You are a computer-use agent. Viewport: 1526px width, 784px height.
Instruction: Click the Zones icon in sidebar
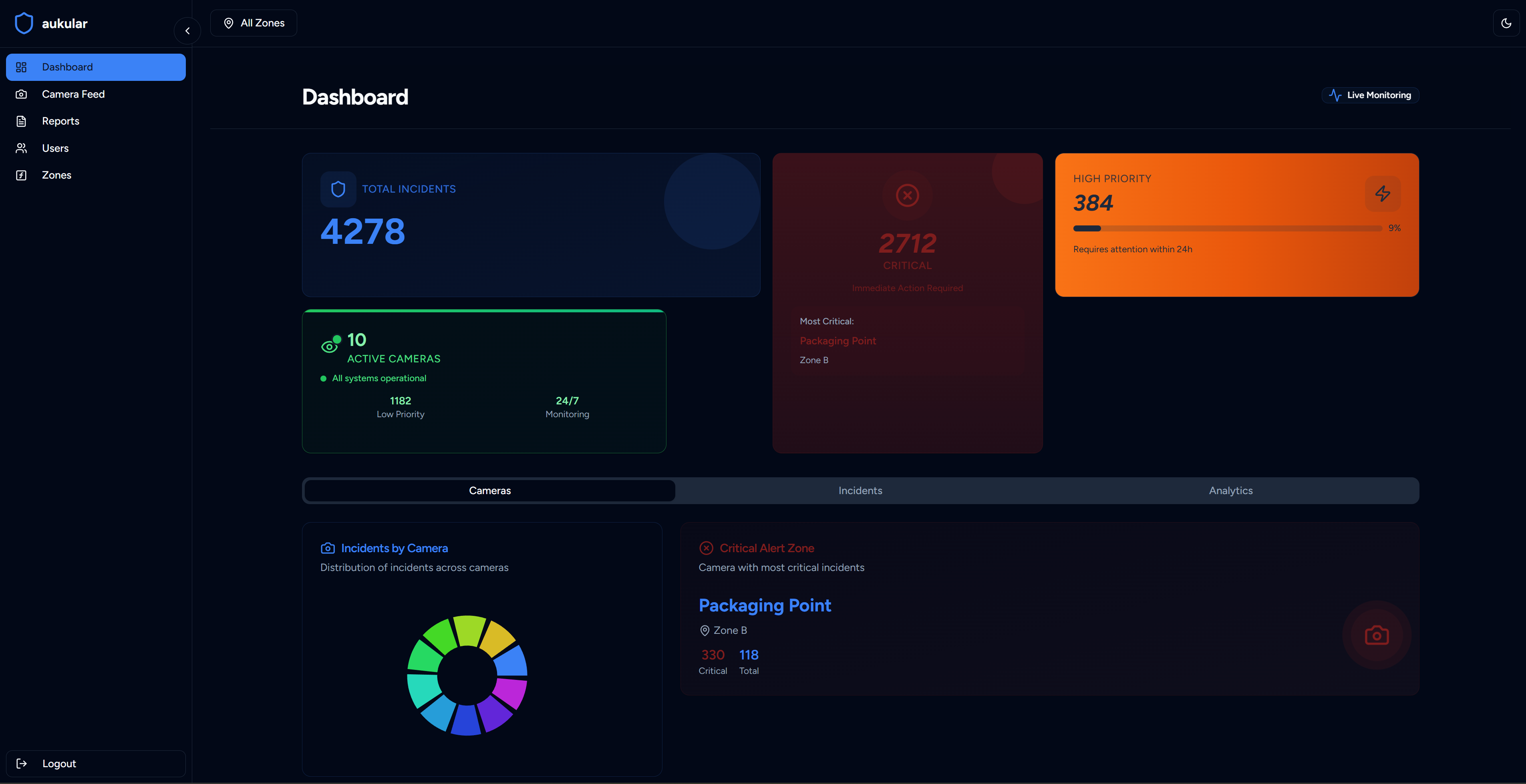[21, 175]
